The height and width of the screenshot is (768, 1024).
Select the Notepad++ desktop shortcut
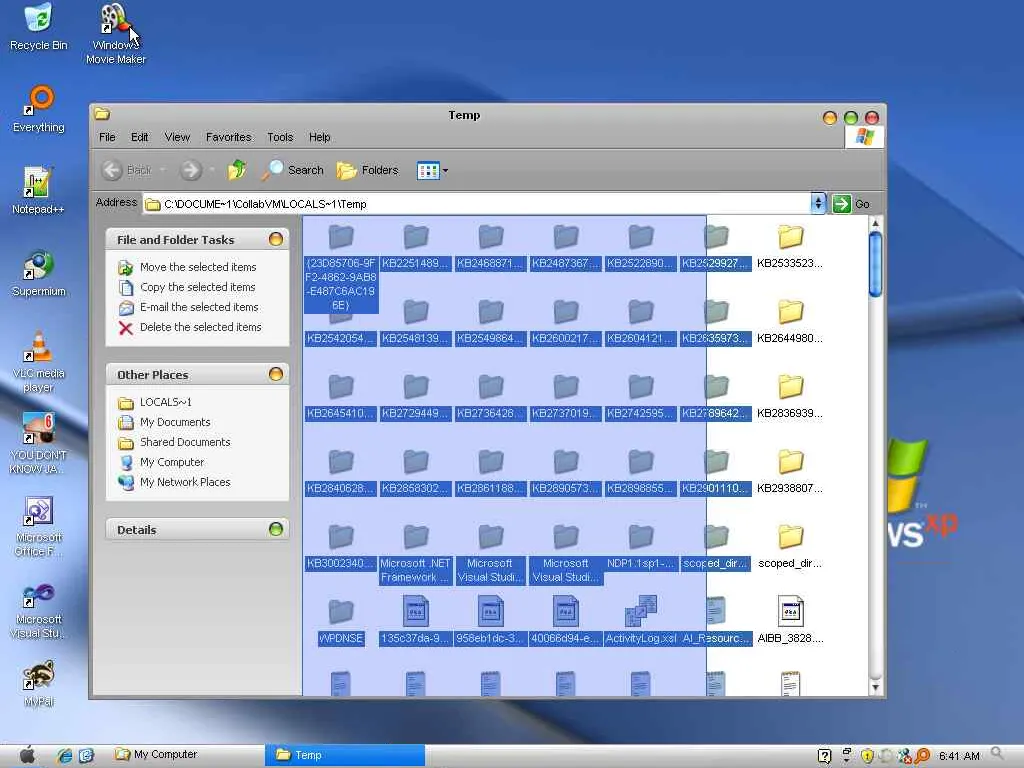38,191
